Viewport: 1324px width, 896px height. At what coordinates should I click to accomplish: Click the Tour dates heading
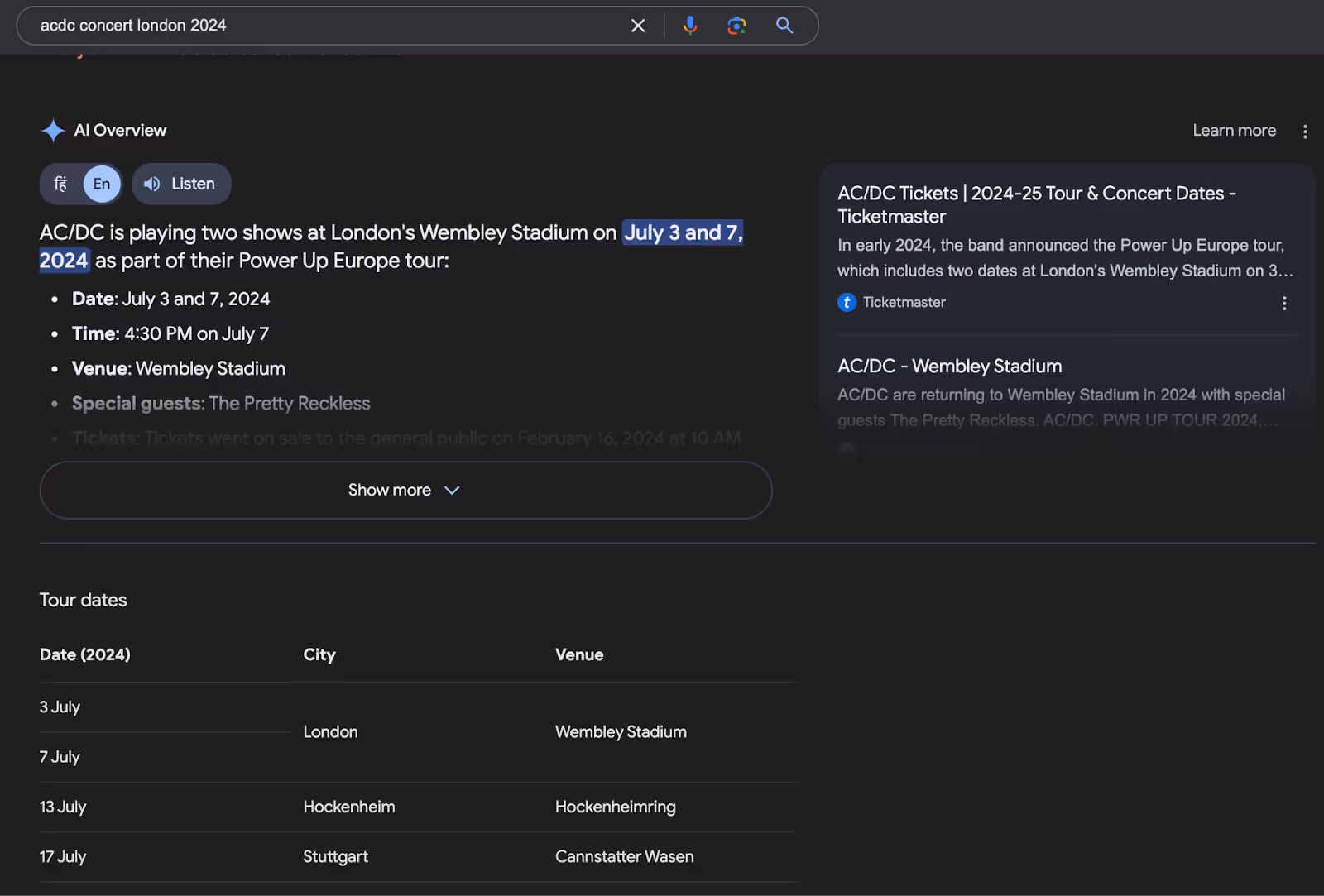tap(83, 600)
